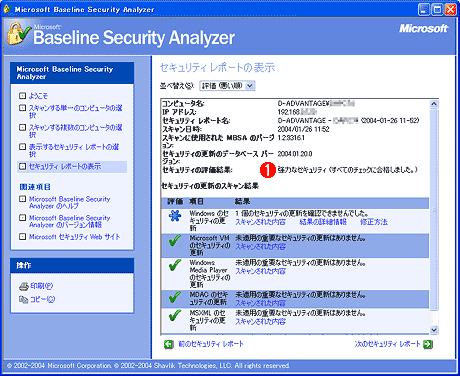Click the printer icon for 印刷

pyautogui.click(x=24, y=286)
